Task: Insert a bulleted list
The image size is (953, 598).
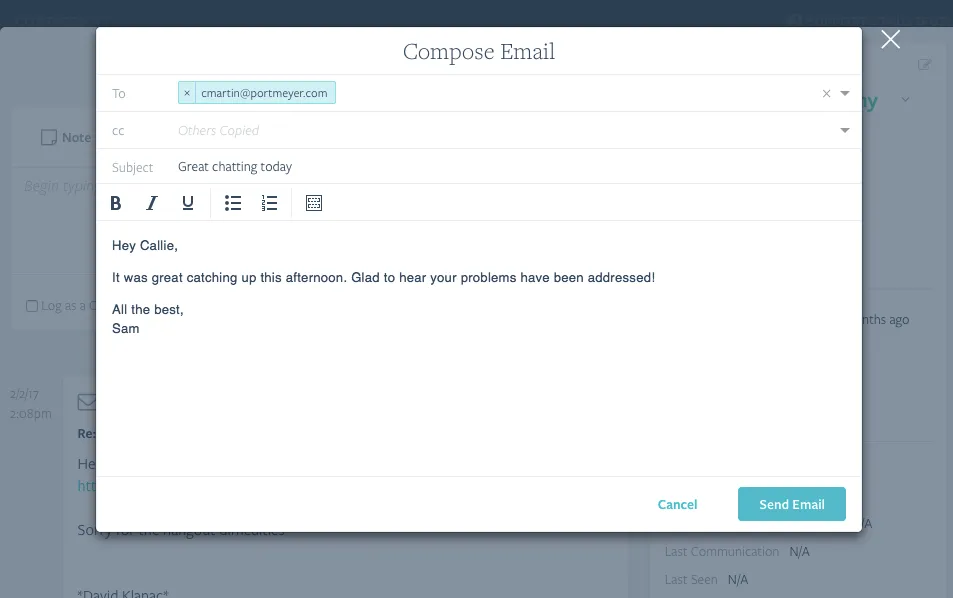Action: tap(233, 203)
